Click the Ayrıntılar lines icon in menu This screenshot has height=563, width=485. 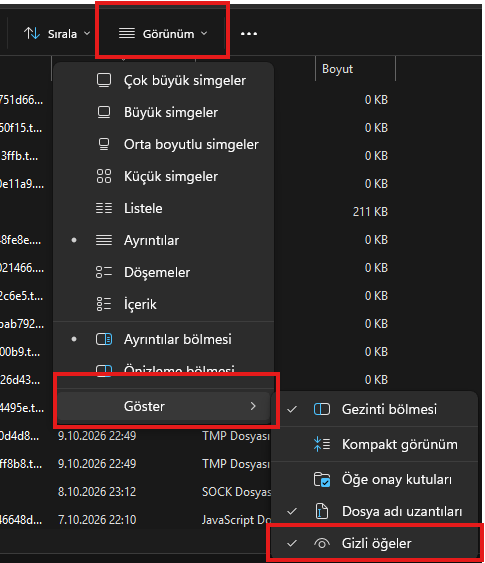pyautogui.click(x=104, y=240)
